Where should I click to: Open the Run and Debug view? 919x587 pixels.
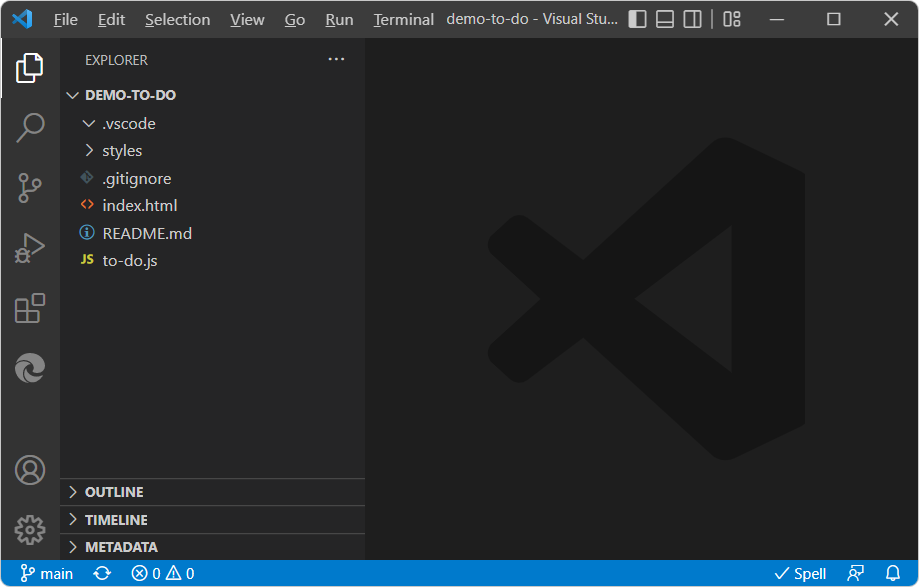(x=30, y=248)
